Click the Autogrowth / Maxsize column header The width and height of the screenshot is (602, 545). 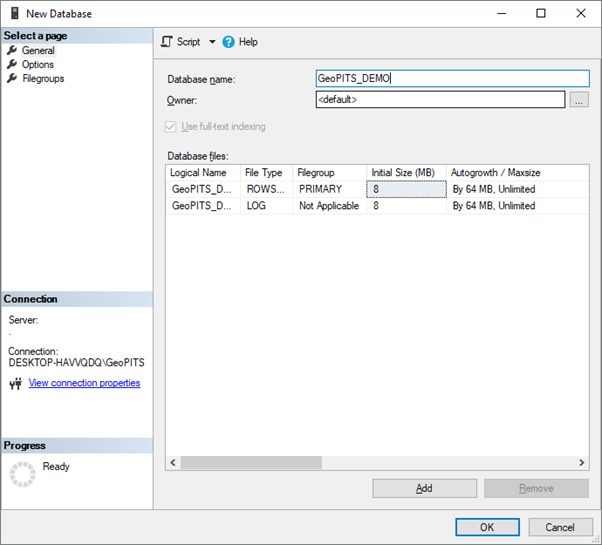518,173
